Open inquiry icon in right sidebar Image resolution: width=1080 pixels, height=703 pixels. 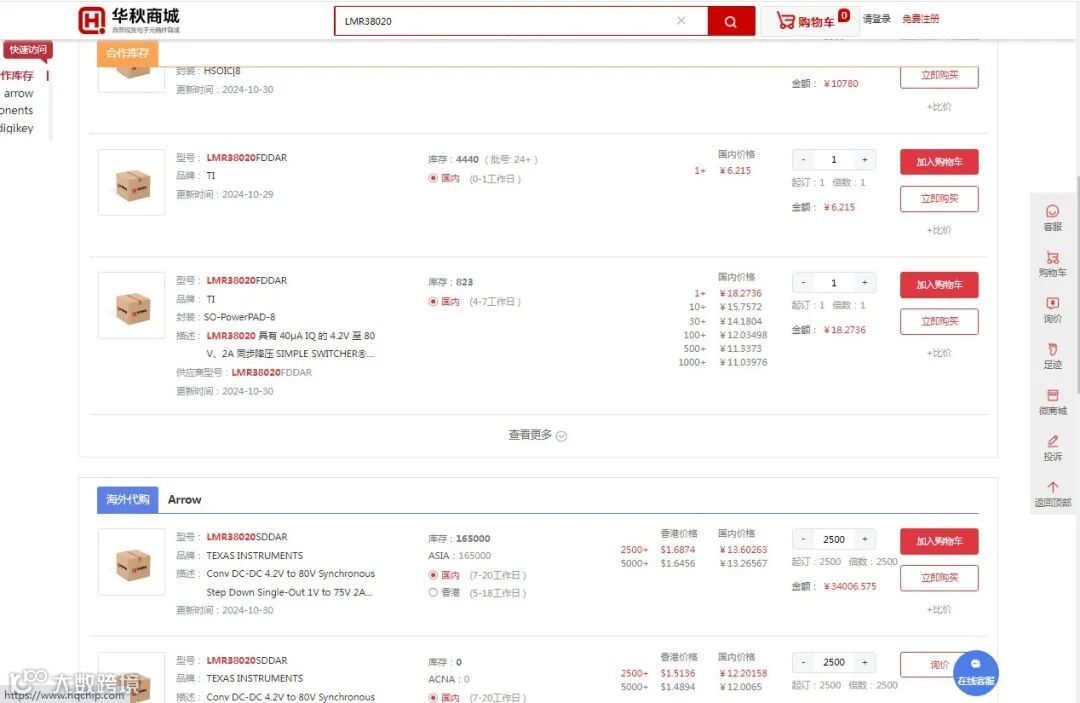pyautogui.click(x=1052, y=310)
